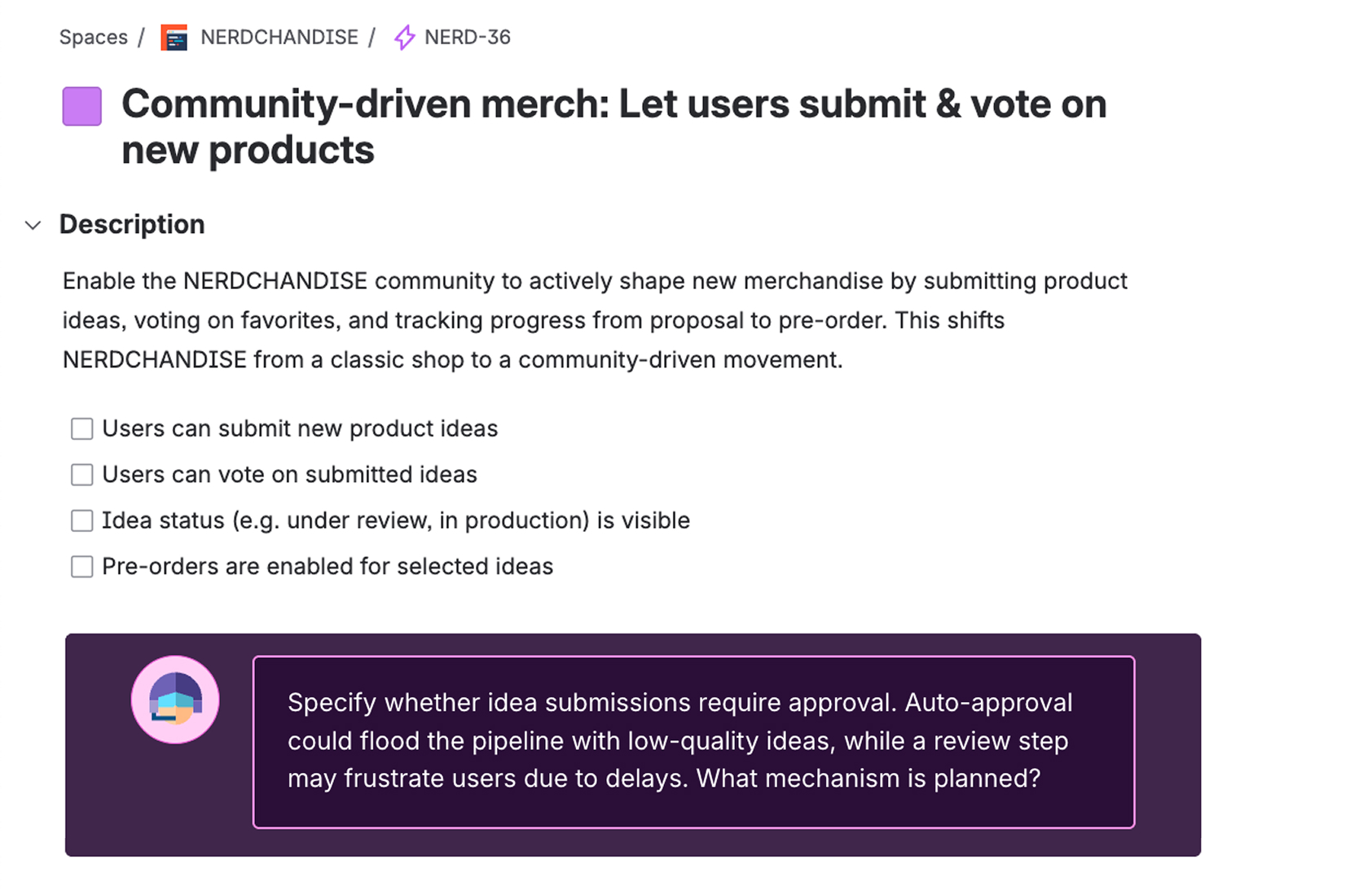Click the 'Users can vote on submitted ideas' text
This screenshot has width=1372, height=891.
coord(289,475)
